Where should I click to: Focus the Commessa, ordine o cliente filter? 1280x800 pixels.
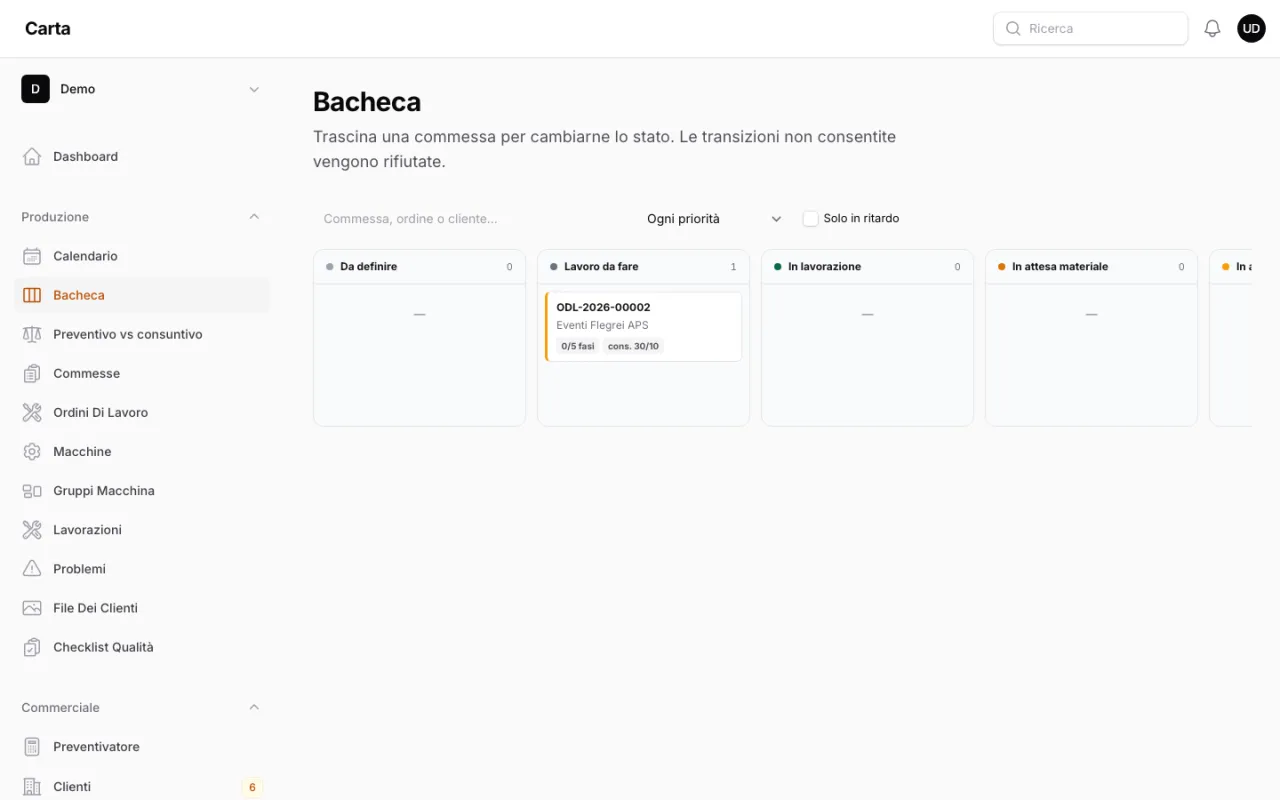pos(470,219)
